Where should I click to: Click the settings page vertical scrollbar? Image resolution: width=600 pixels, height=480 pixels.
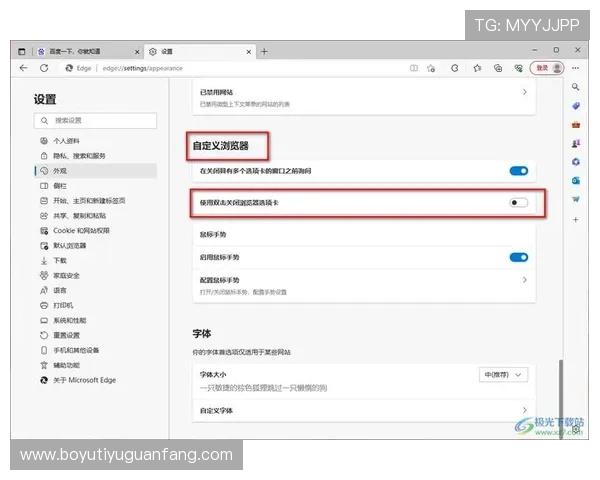coord(561,398)
